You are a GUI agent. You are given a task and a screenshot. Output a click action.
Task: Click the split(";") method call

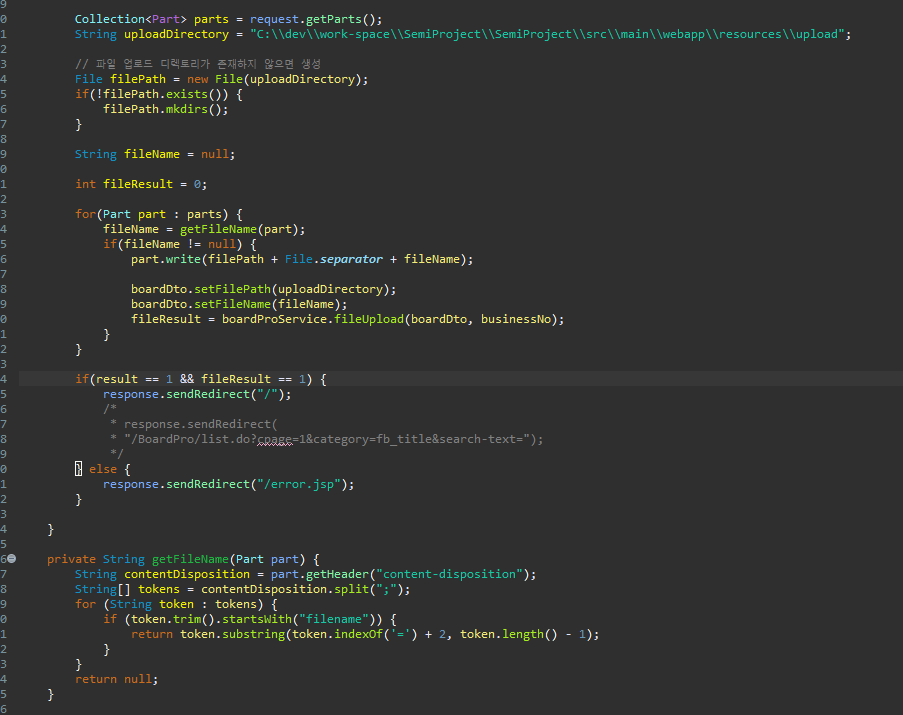click(369, 589)
